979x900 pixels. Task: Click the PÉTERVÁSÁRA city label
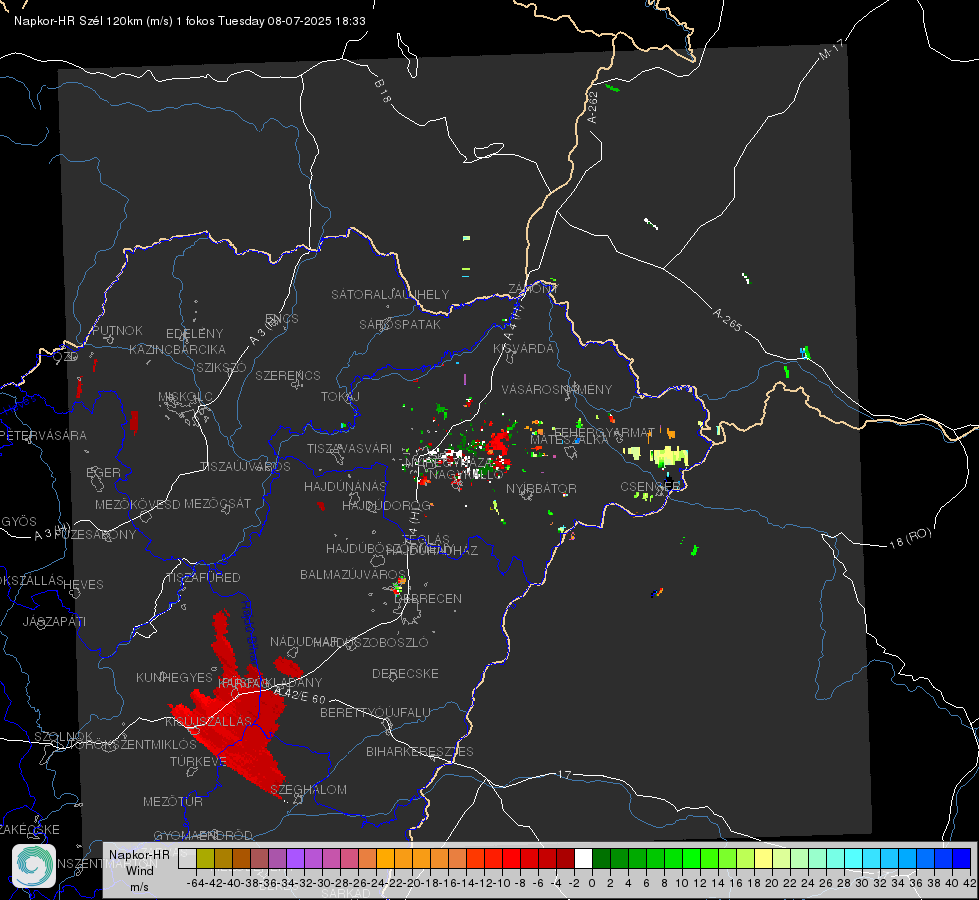pos(43,435)
